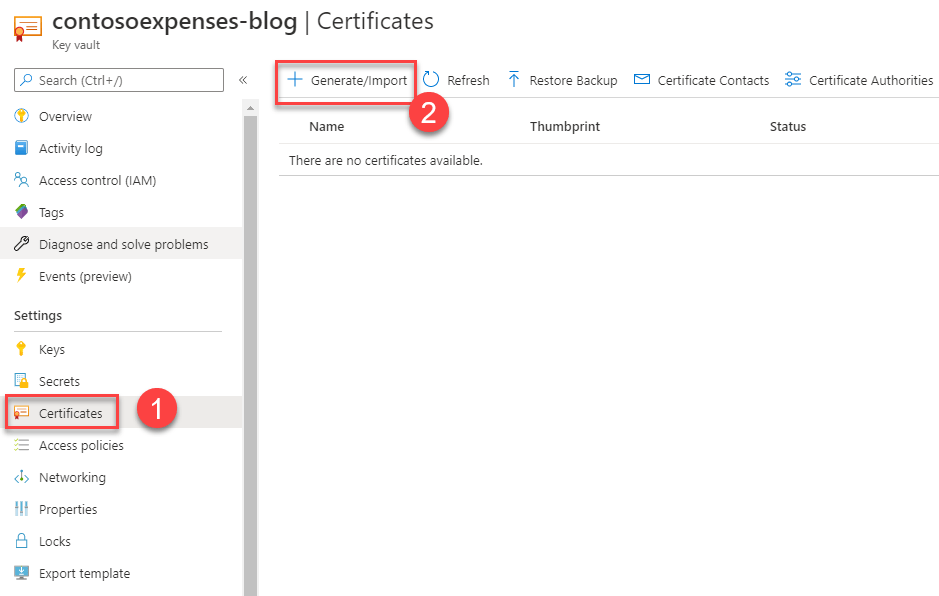Click the Certificate Authorities sliders icon

793,79
